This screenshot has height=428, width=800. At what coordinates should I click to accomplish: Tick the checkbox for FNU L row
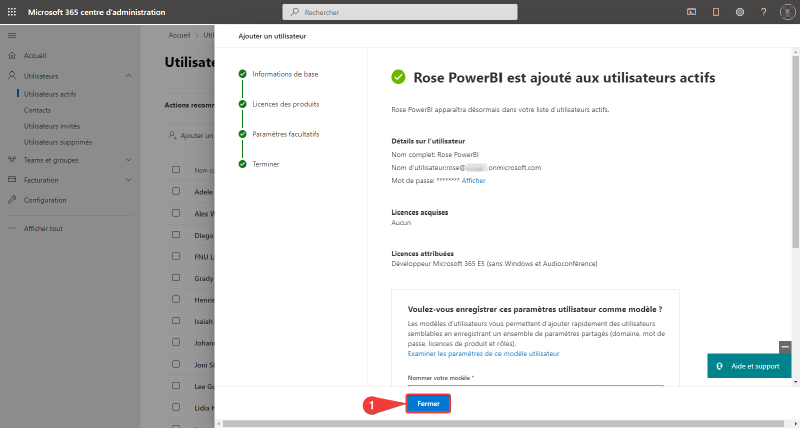pos(176,256)
